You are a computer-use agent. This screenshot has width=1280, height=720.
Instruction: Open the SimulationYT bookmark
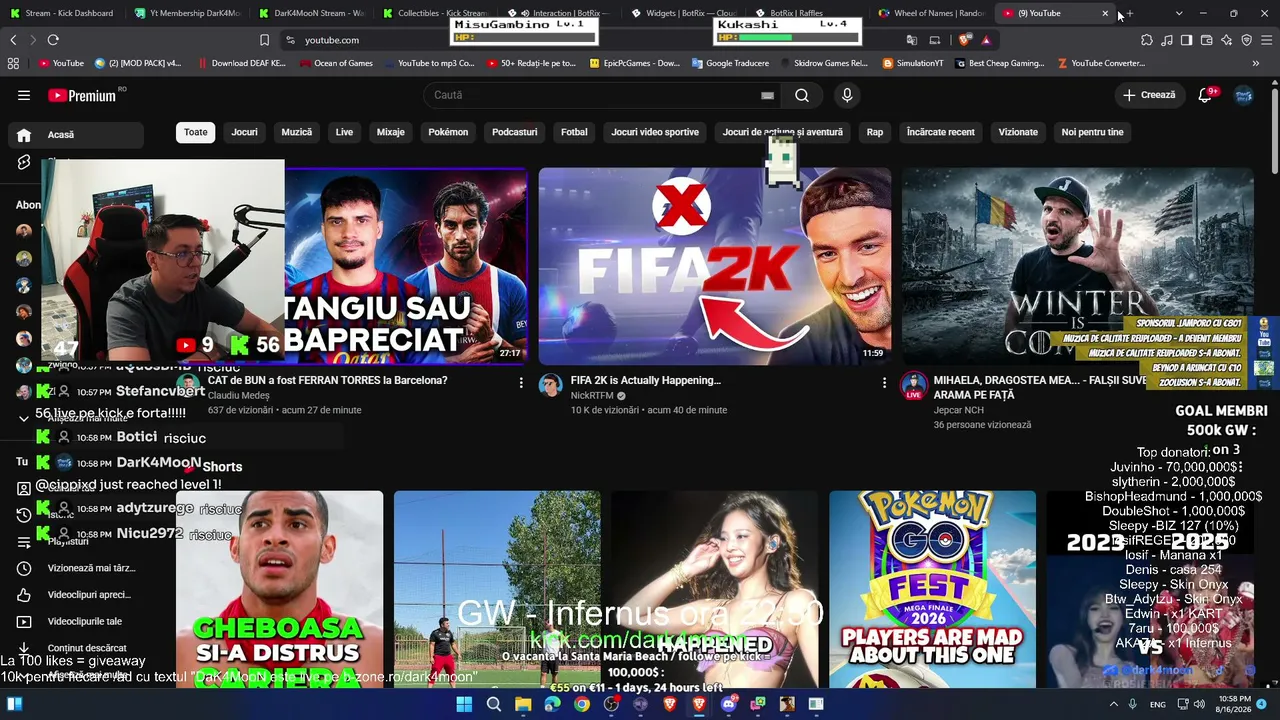coord(913,63)
